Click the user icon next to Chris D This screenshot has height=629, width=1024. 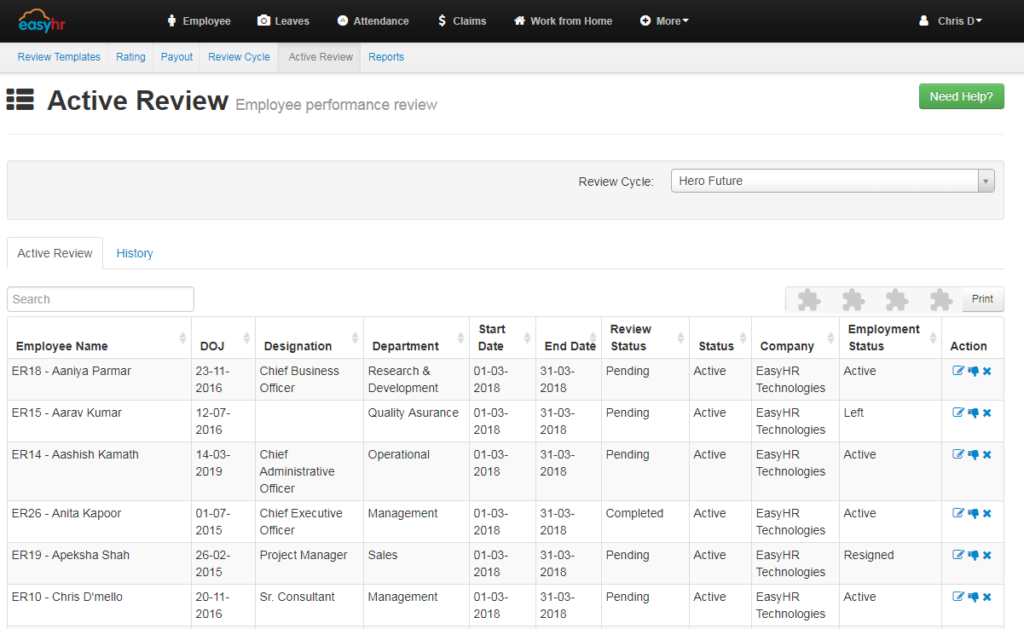[x=925, y=20]
